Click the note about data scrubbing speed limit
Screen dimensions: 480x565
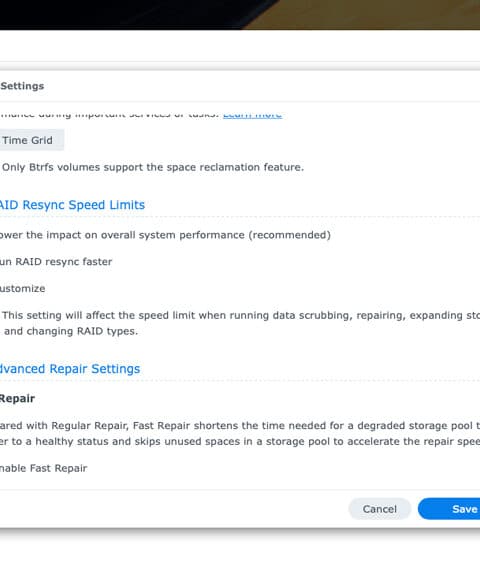tap(240, 323)
